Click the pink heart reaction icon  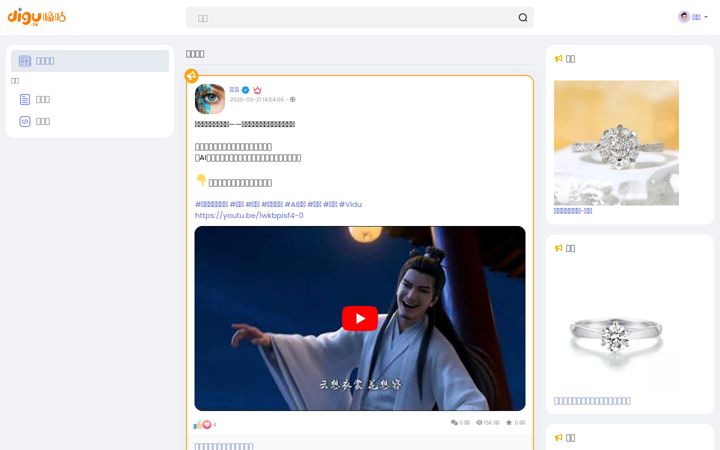207,425
